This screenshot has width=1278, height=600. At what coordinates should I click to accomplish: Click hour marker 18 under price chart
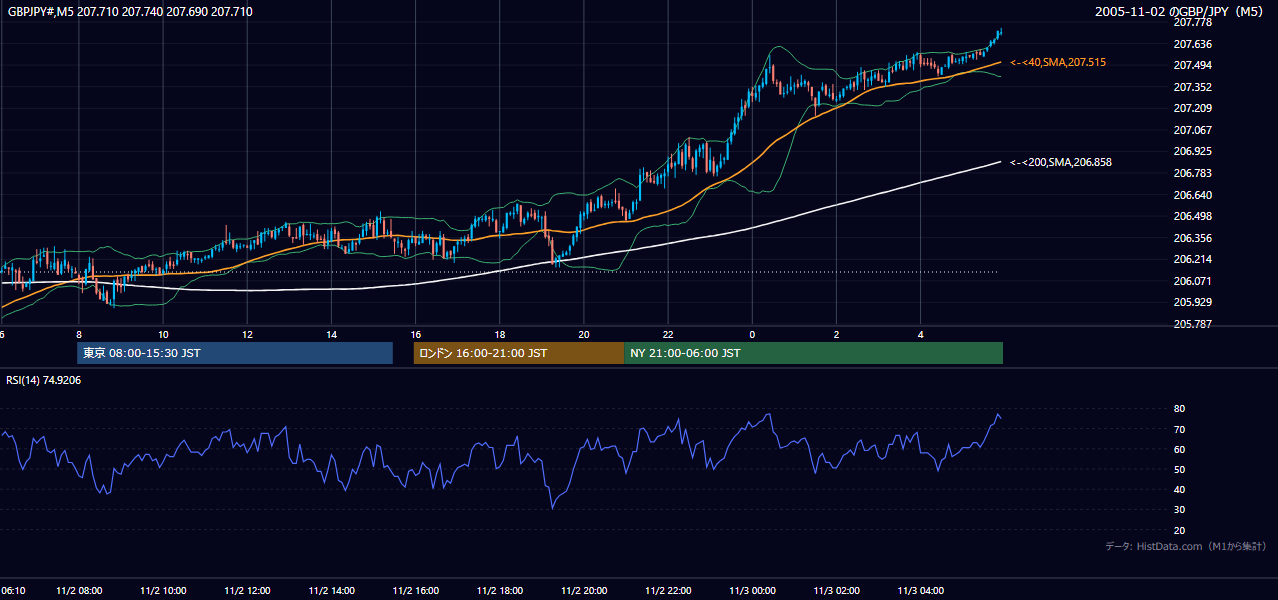pyautogui.click(x=499, y=335)
